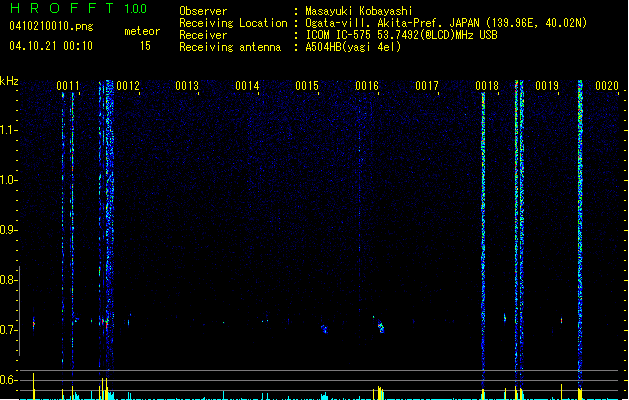This screenshot has height=400, width=629.
Task: Click the 'meteor' label
Action: pos(142,31)
